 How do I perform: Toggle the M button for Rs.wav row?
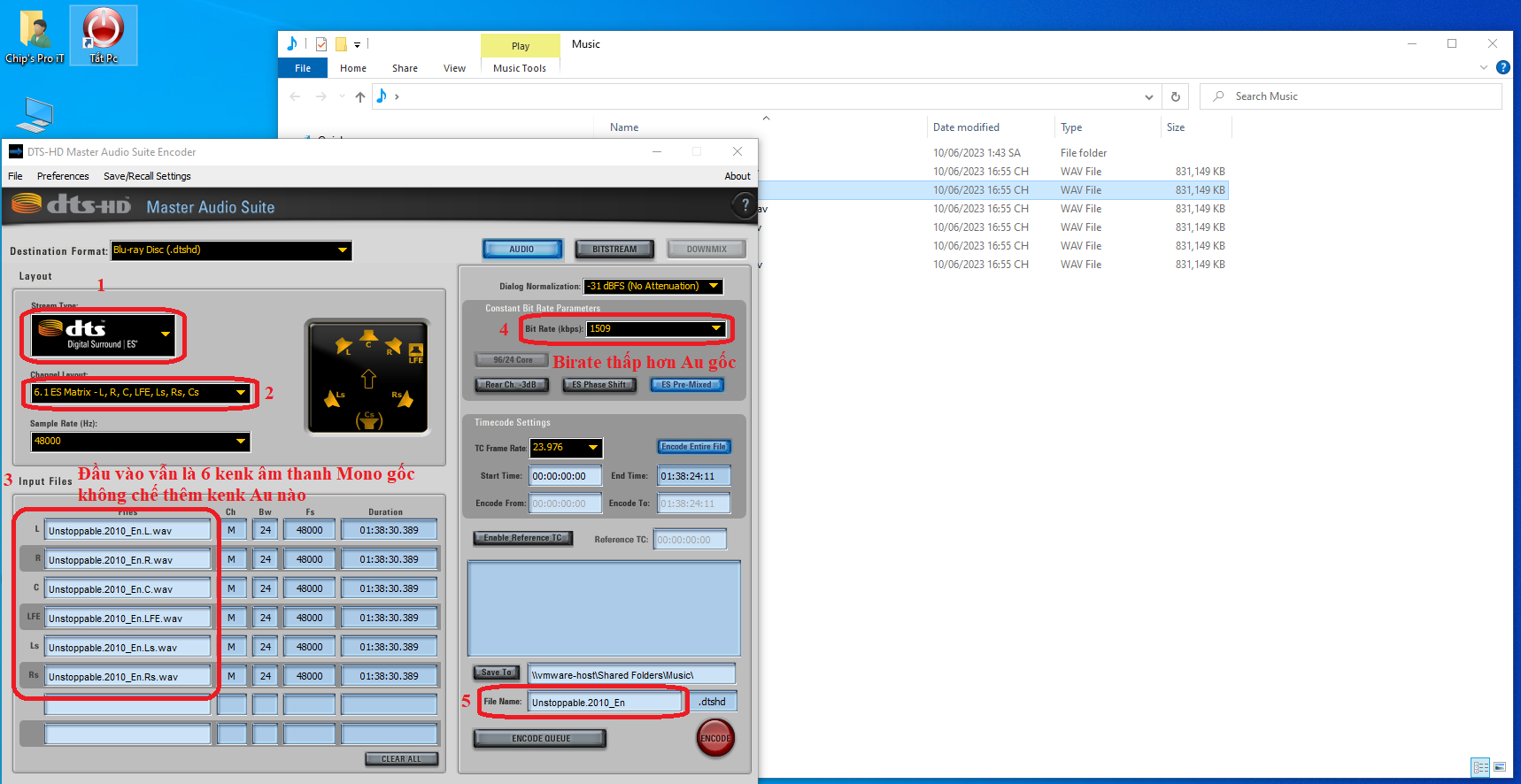232,676
